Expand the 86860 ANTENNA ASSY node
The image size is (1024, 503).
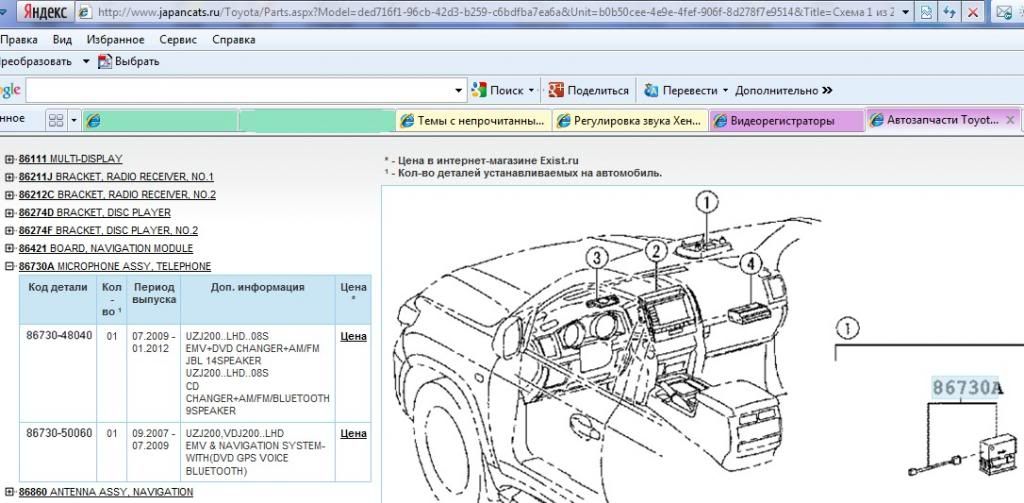click(9, 492)
